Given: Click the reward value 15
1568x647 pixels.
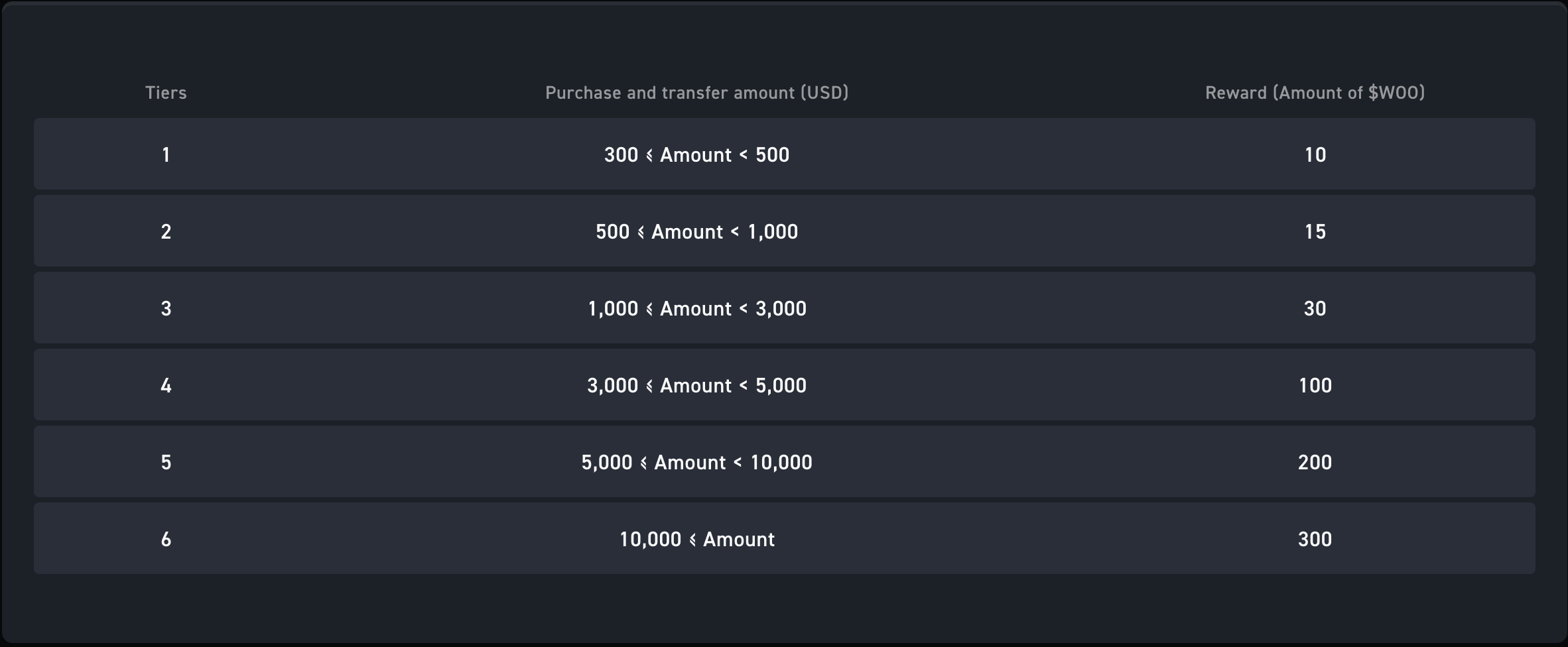Looking at the screenshot, I should pos(1315,232).
